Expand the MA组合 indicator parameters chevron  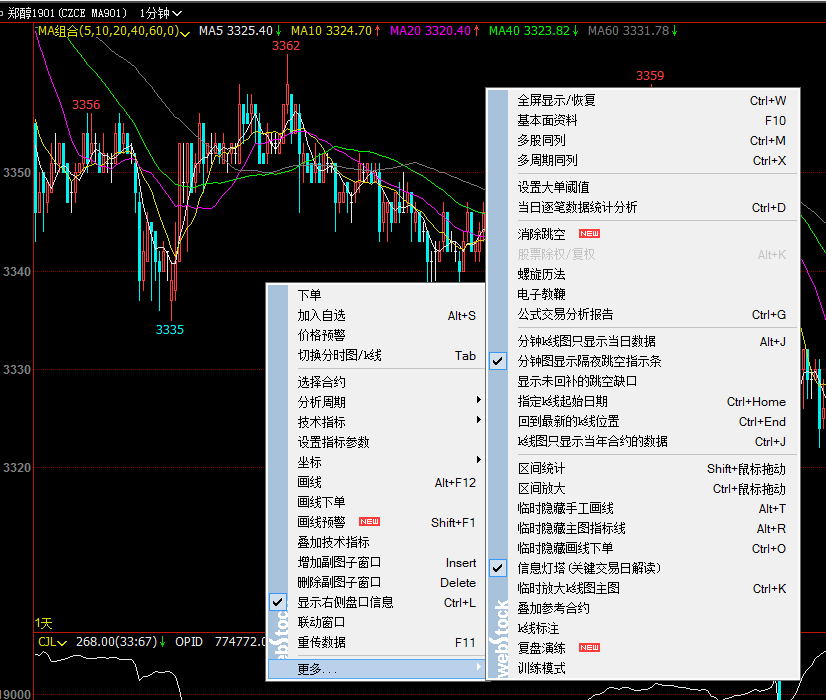click(185, 32)
